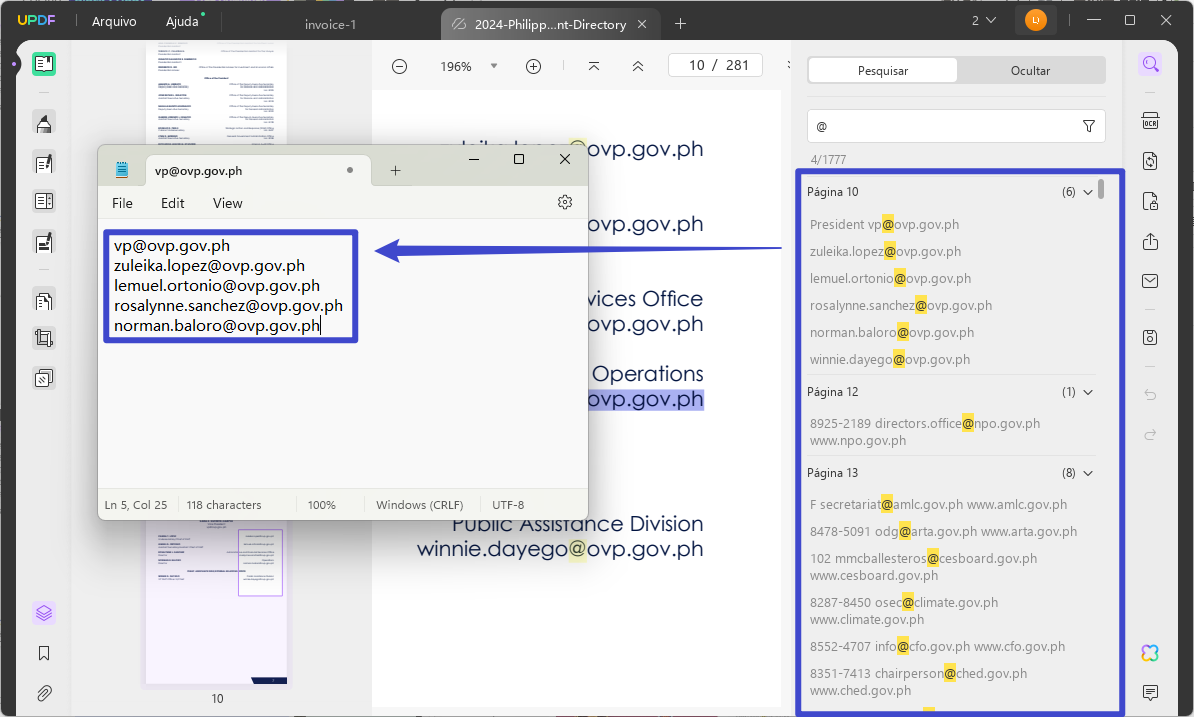The height and width of the screenshot is (717, 1194).
Task: Select result secretariat@amlc.gov.ph
Action: (x=938, y=505)
